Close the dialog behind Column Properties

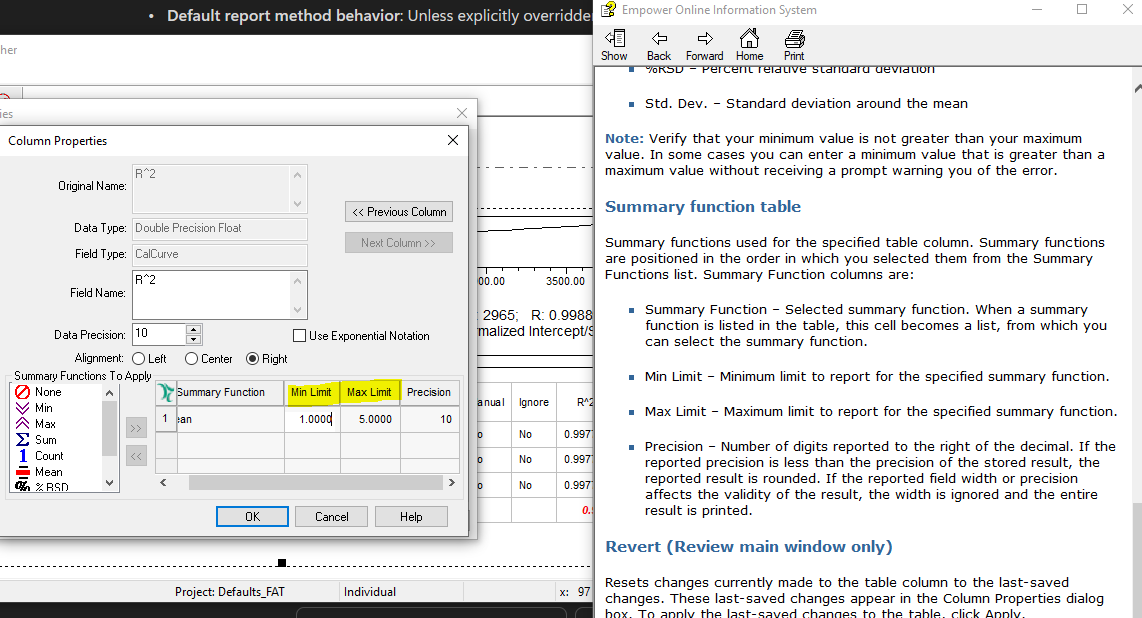pyautogui.click(x=462, y=113)
